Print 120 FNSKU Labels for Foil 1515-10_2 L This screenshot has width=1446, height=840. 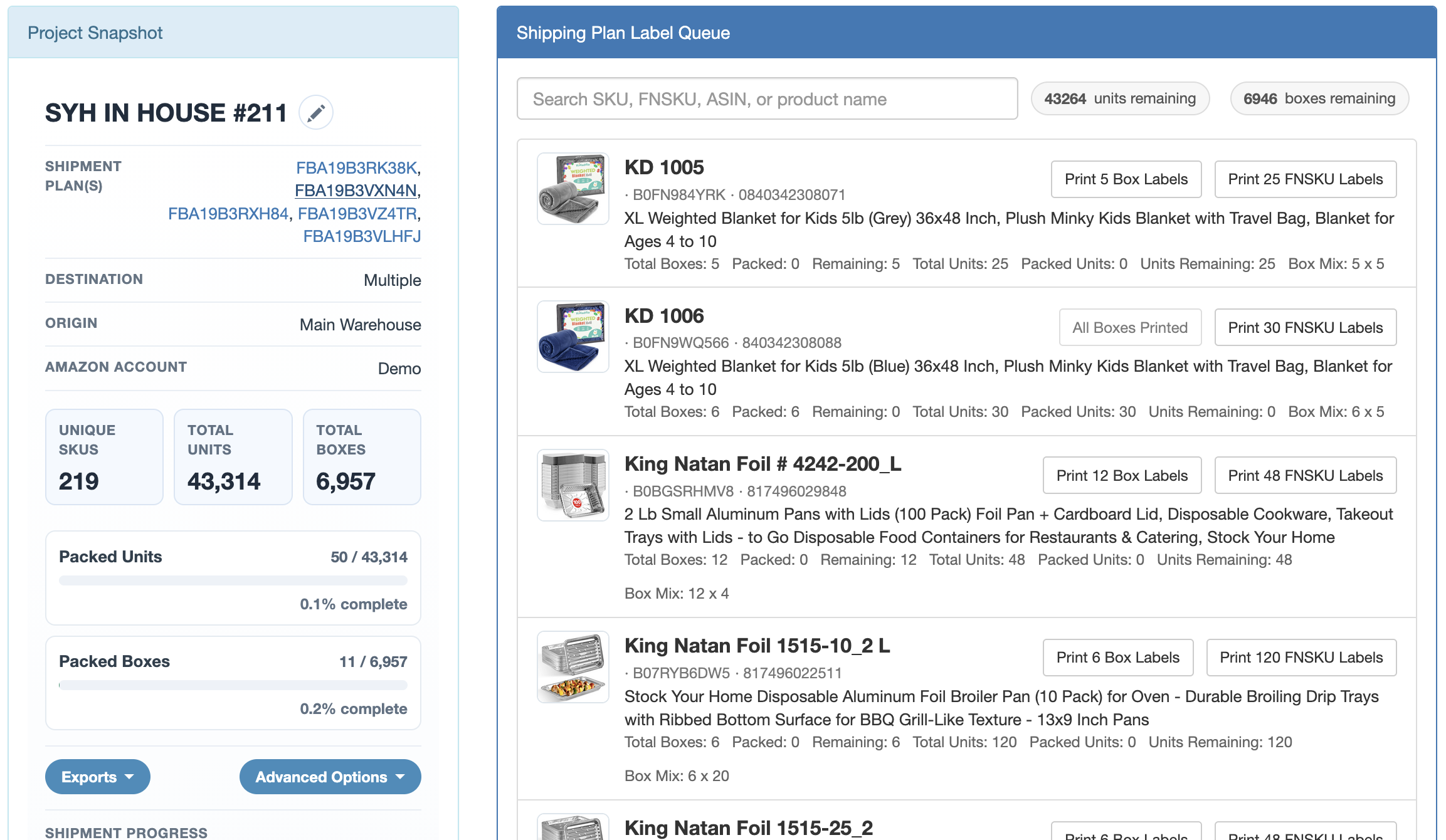(1302, 658)
